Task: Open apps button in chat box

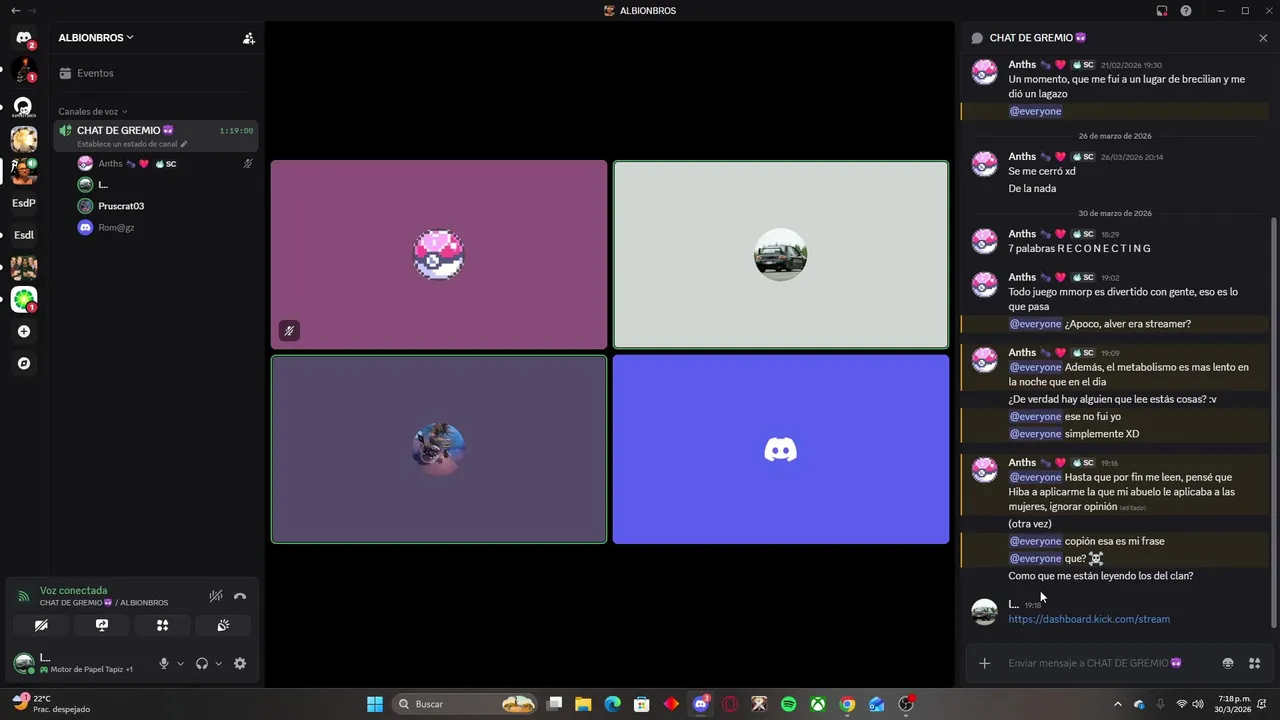Action: 1255,663
